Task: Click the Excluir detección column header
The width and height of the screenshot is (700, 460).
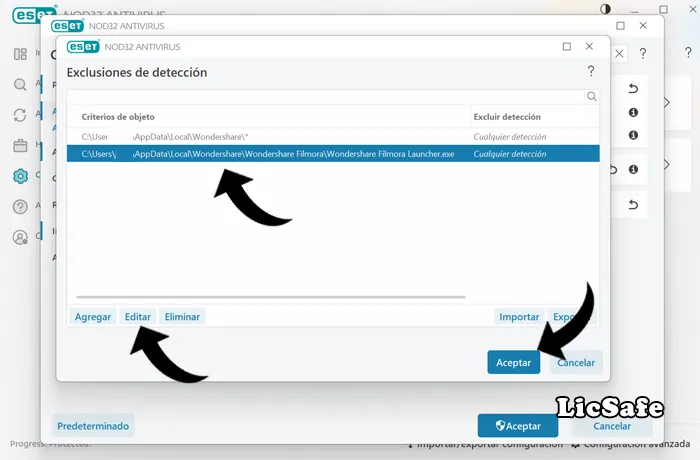Action: 507,117
